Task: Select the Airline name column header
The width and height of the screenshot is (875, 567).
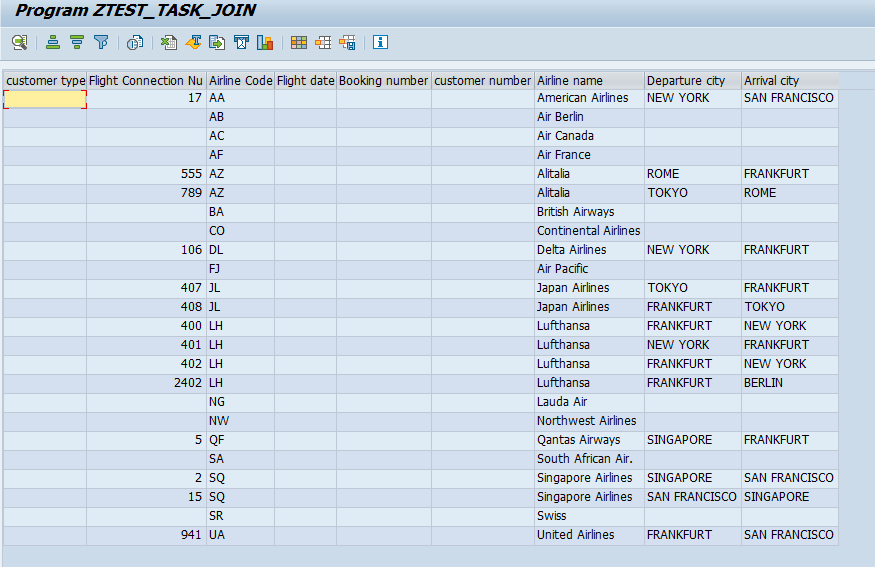Action: pyautogui.click(x=589, y=80)
